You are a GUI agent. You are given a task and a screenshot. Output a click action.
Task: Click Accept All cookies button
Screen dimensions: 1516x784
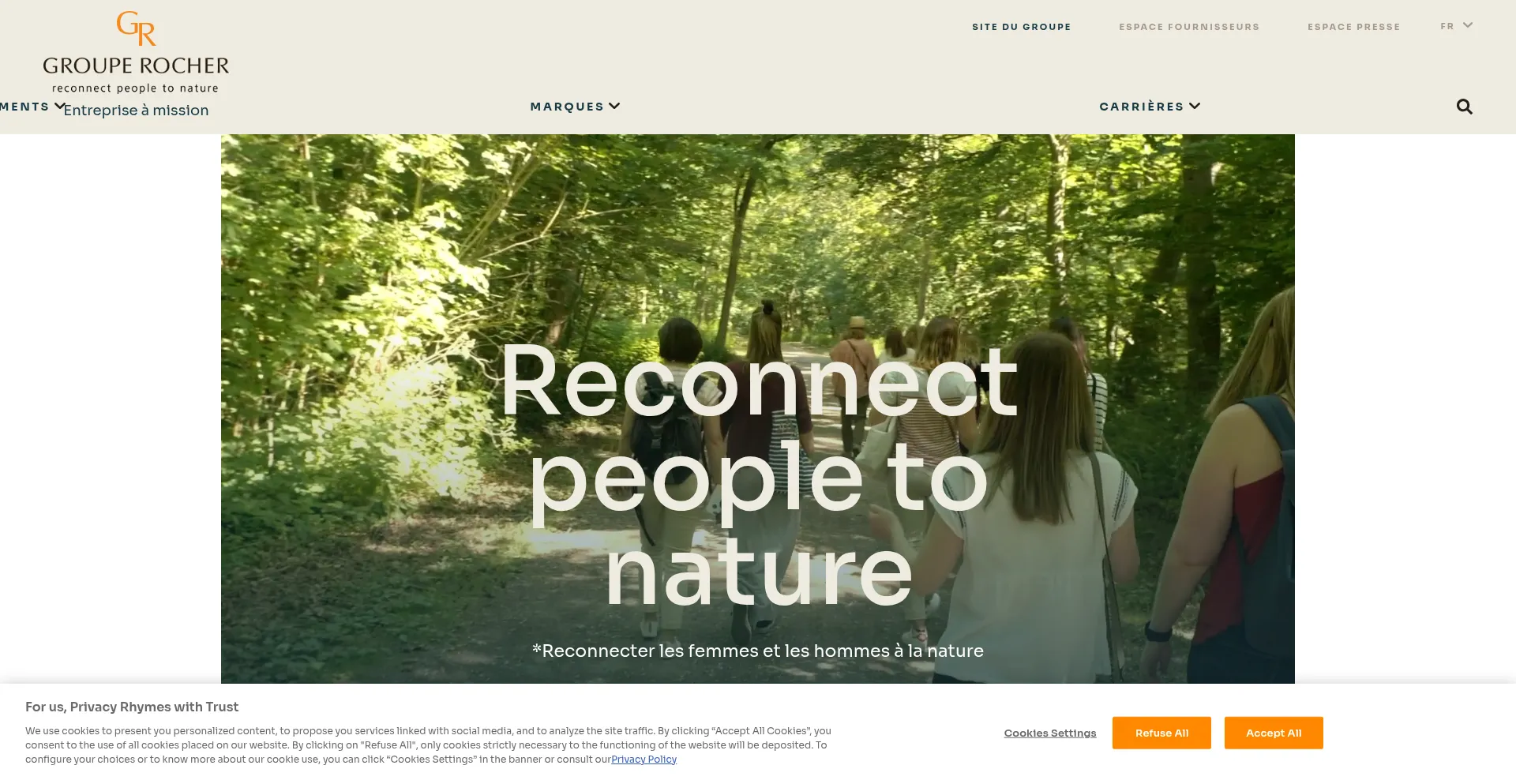1274,733
